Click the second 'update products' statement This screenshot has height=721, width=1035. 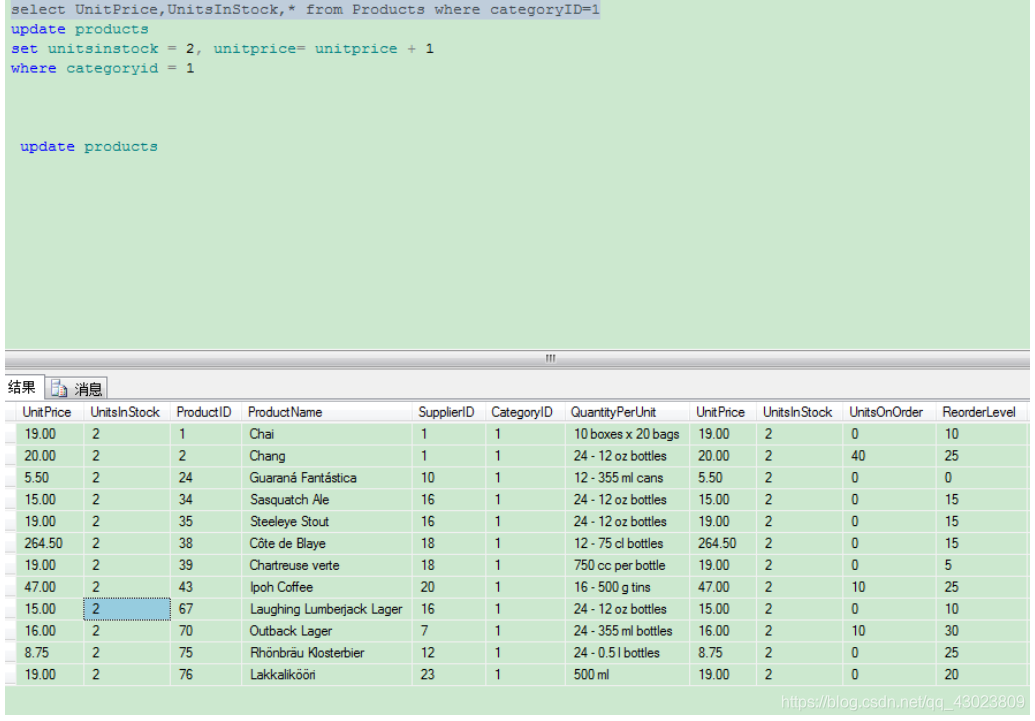click(x=88, y=146)
